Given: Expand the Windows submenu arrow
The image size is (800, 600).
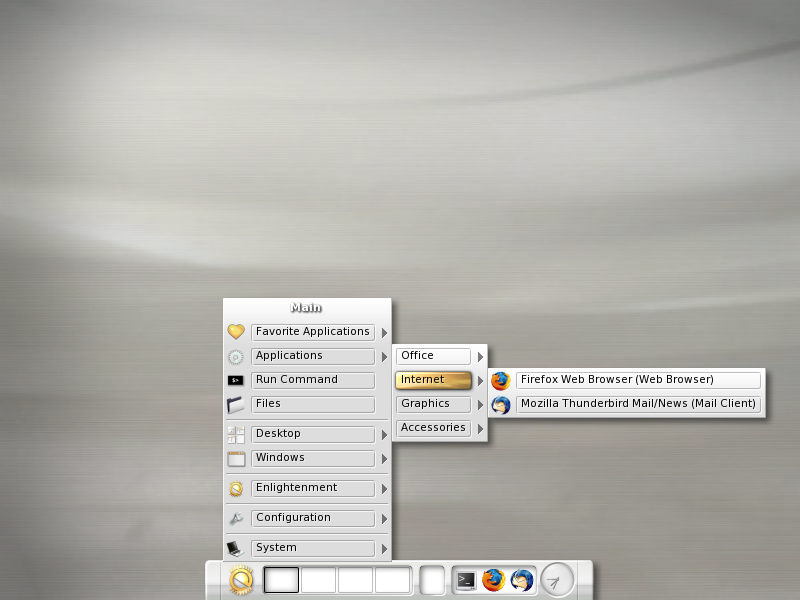Looking at the screenshot, I should [x=384, y=459].
